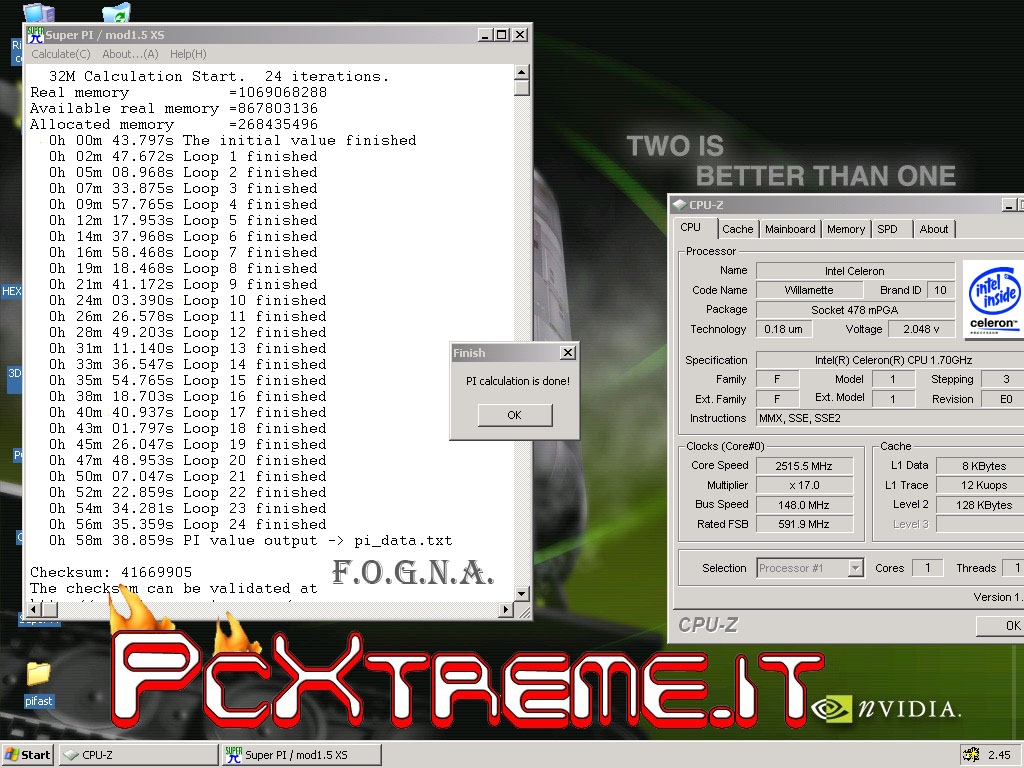Click the CPU-Z title bar icon
Screen dimensions: 1024x768
[679, 204]
